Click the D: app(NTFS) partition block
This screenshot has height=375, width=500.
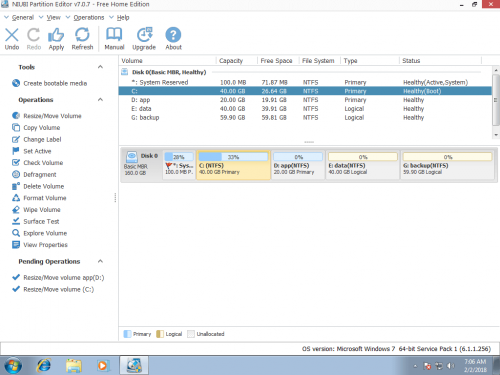tap(298, 165)
